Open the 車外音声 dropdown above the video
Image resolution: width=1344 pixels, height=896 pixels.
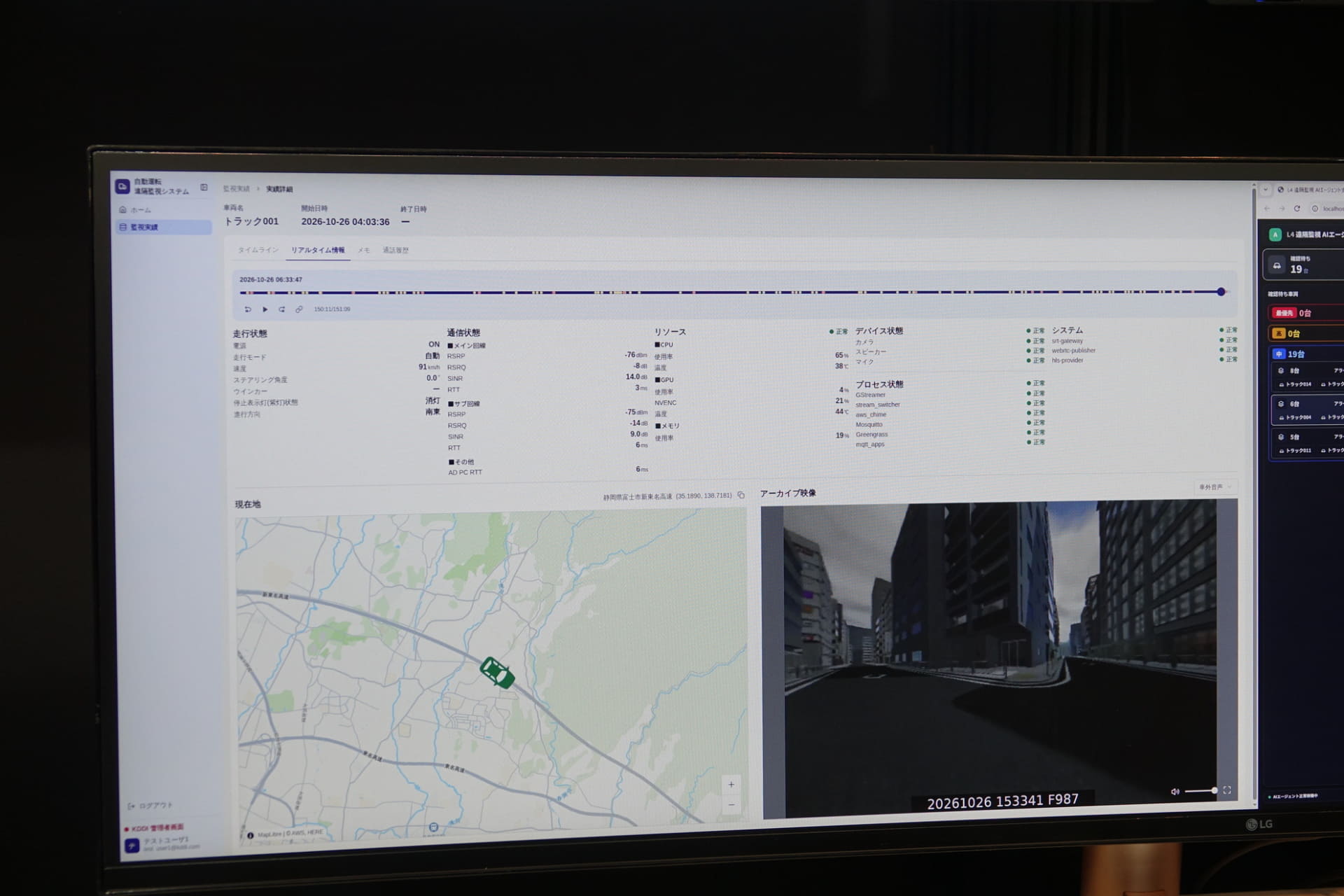[1214, 486]
